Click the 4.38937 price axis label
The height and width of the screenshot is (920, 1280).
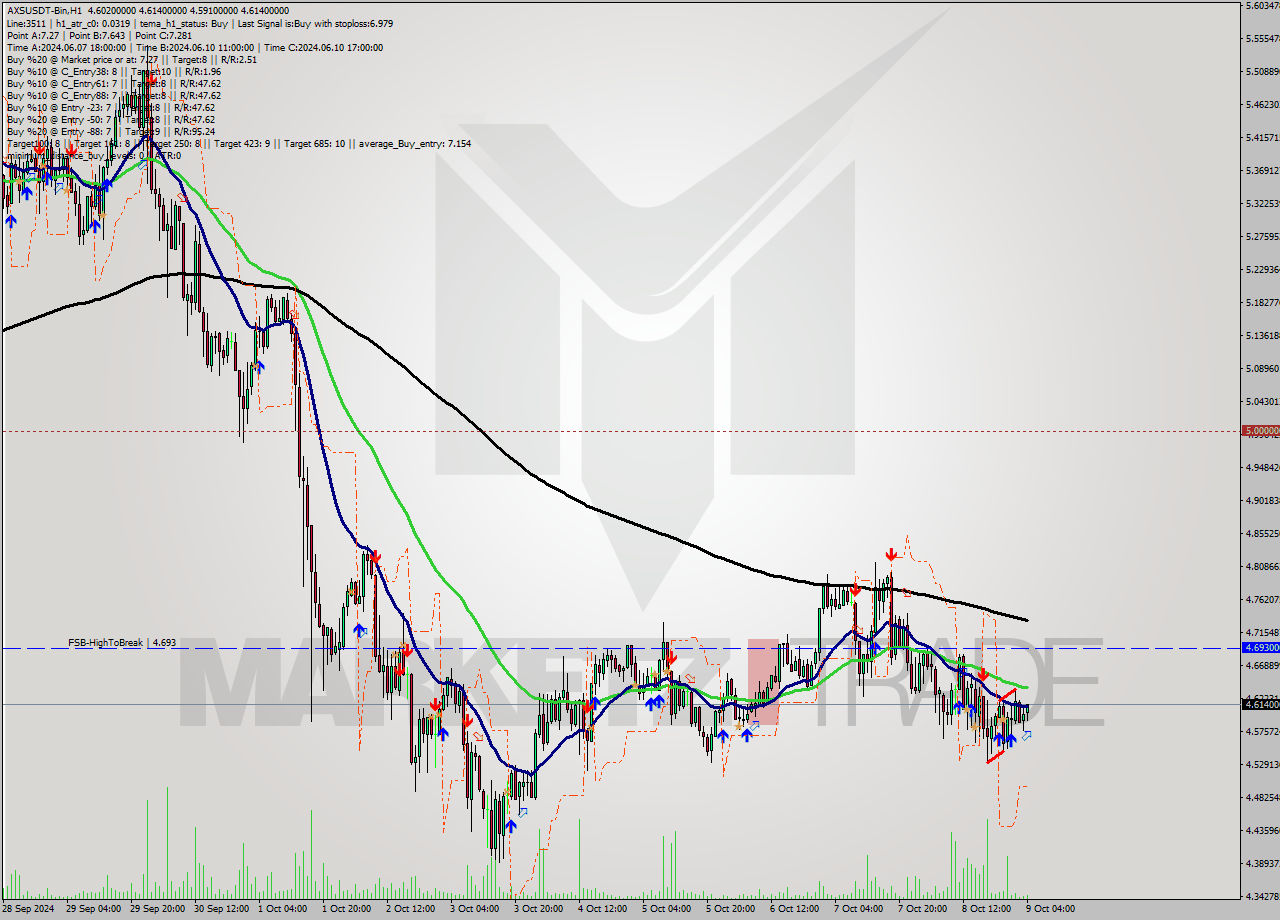(x=1262, y=863)
